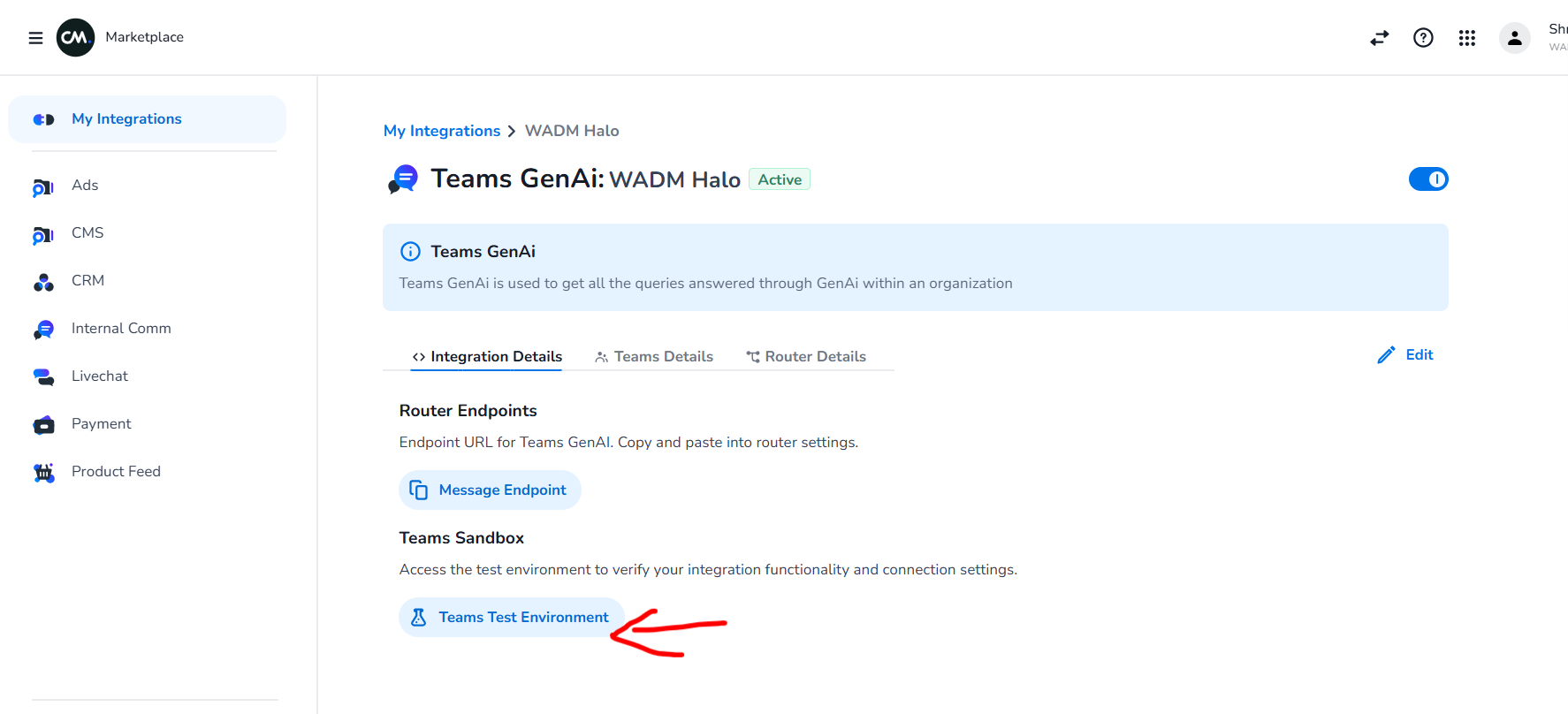Click the copy icon on Message Endpoint
Screen dimensions: 1568x714
(x=419, y=490)
